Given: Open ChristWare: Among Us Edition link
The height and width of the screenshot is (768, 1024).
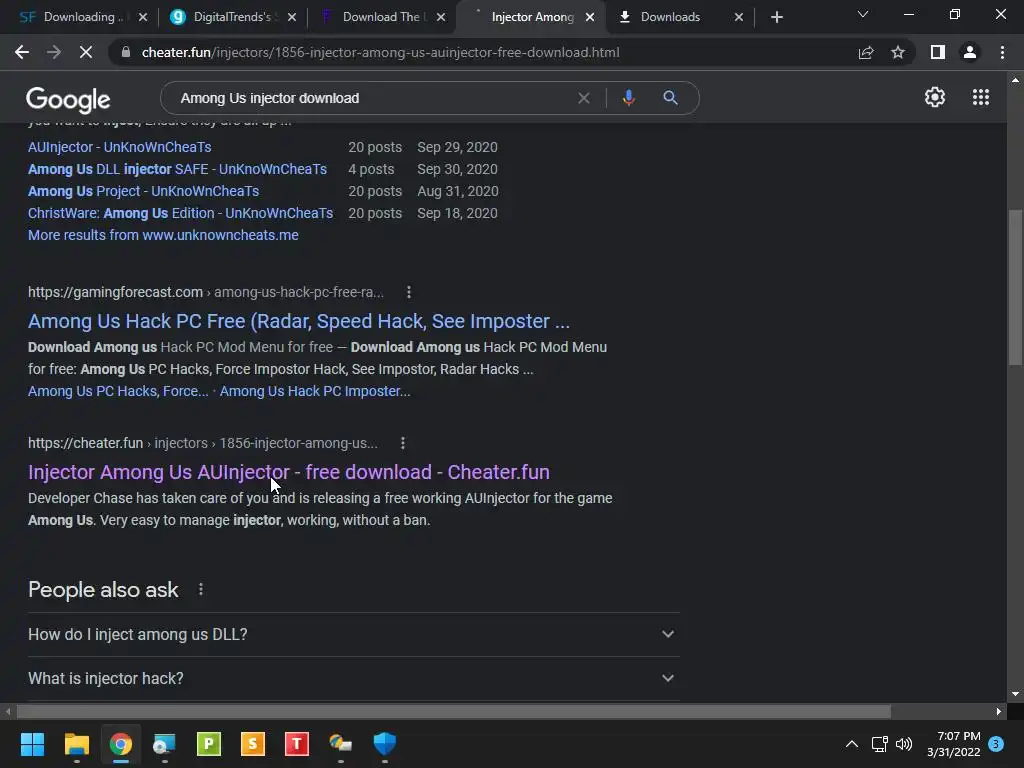Looking at the screenshot, I should (x=180, y=213).
